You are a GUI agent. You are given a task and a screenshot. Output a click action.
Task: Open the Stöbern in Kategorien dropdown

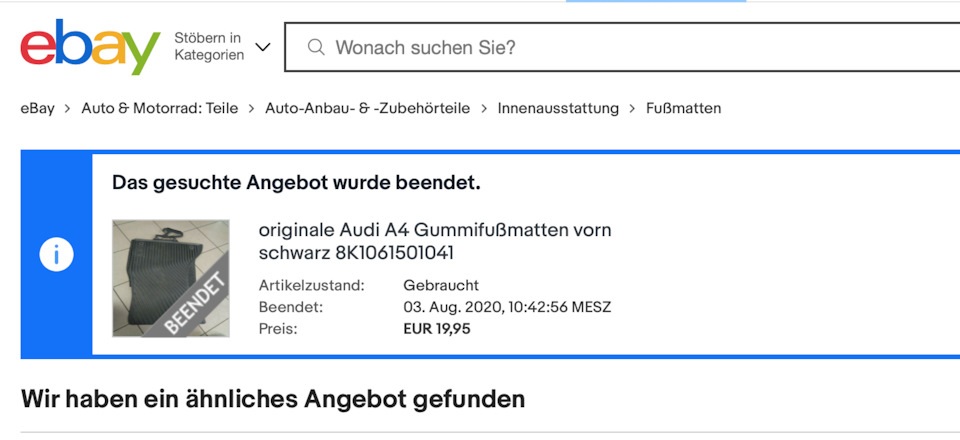click(222, 47)
